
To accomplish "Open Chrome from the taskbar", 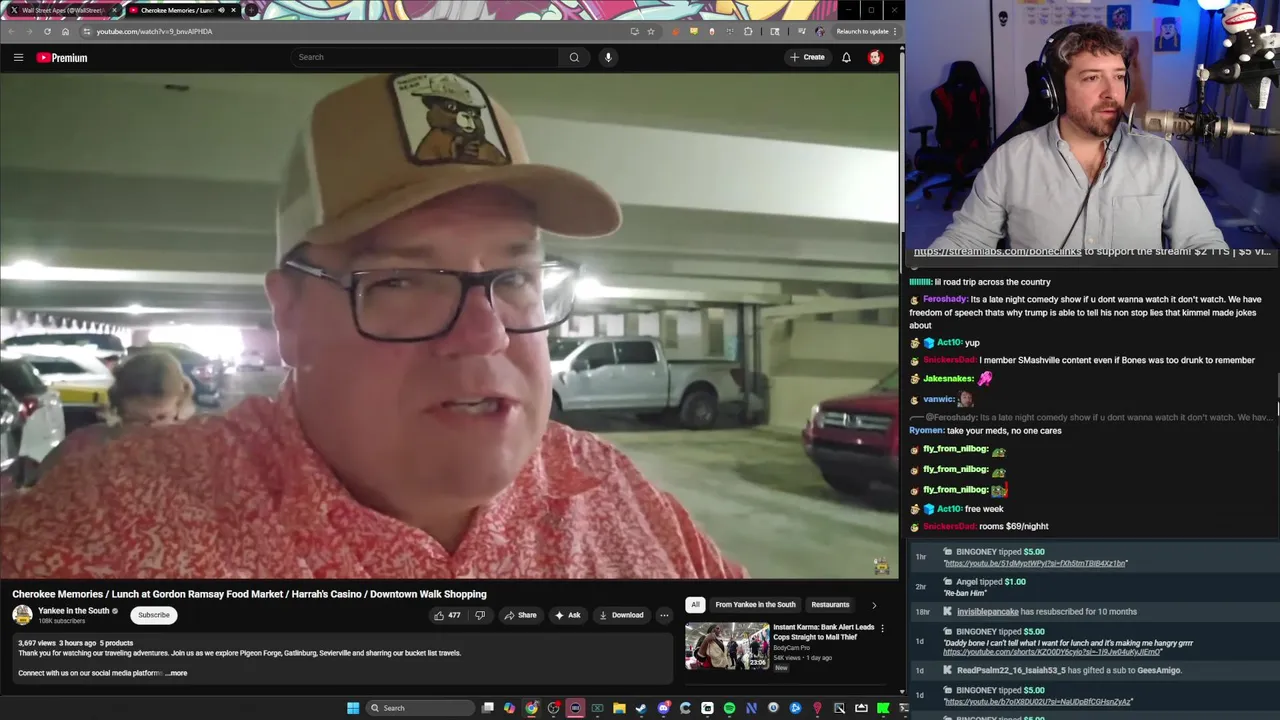I will click(x=531, y=708).
